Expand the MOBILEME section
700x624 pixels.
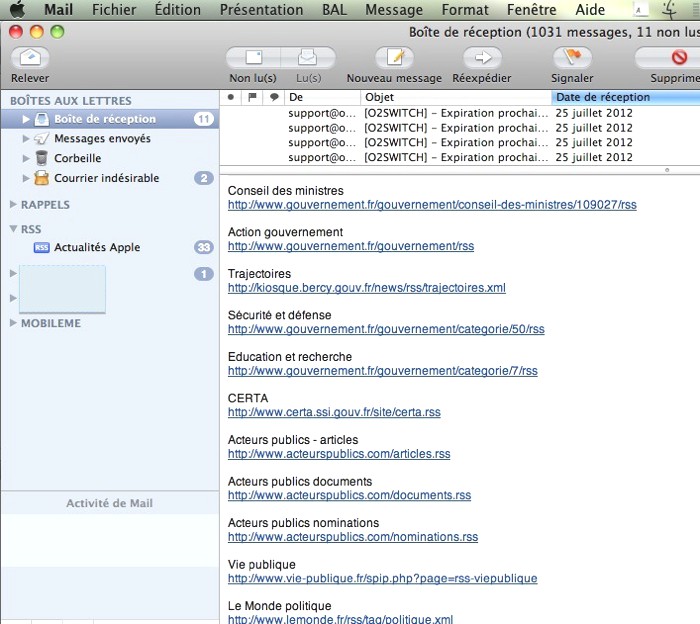pos(13,323)
